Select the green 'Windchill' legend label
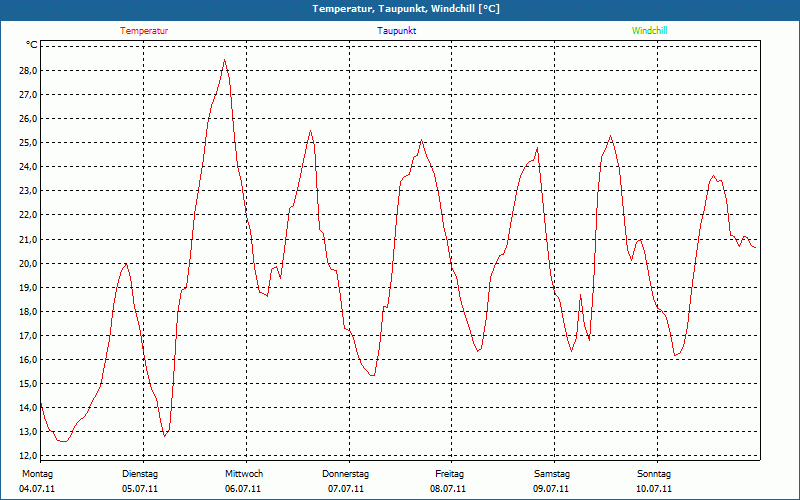The height and width of the screenshot is (500, 800). point(649,31)
